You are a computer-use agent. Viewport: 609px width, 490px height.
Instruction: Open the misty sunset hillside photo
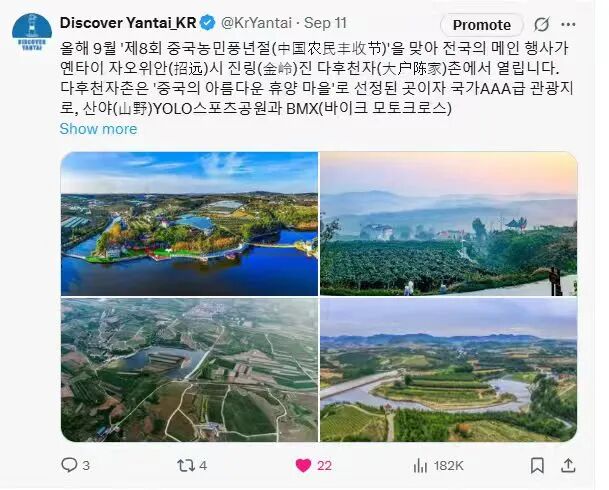(449, 224)
